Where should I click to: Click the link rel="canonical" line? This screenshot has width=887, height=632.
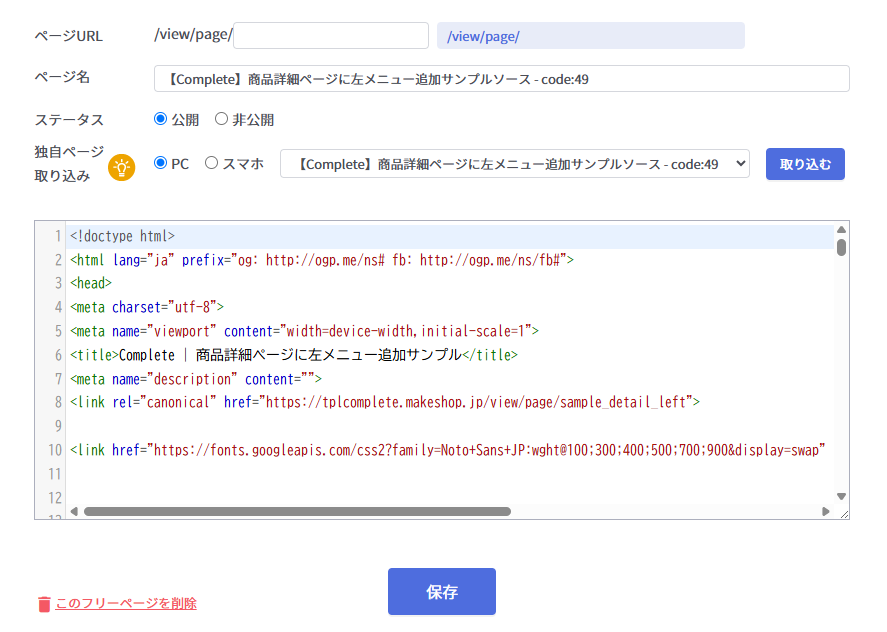click(x=385, y=402)
